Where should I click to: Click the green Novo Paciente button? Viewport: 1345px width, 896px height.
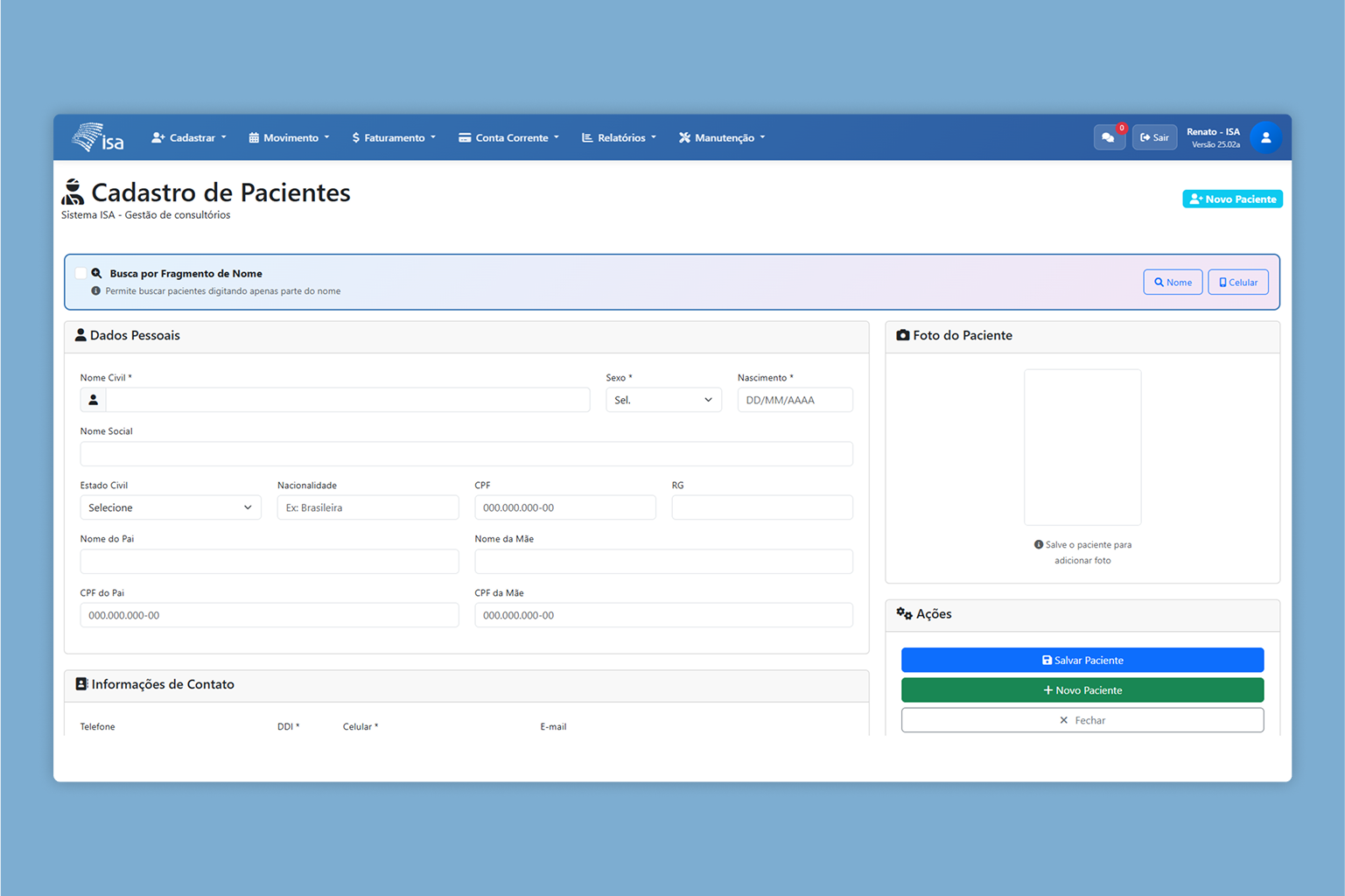click(1082, 690)
